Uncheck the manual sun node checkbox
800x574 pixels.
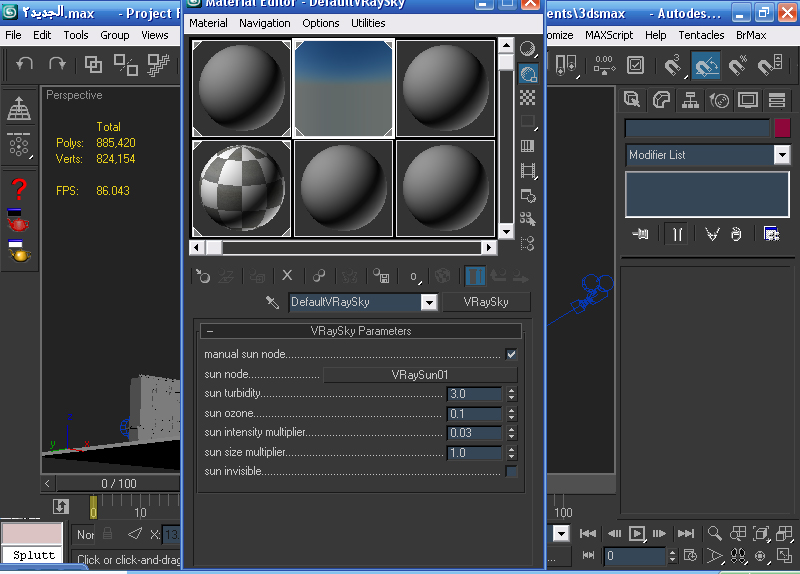pos(511,354)
